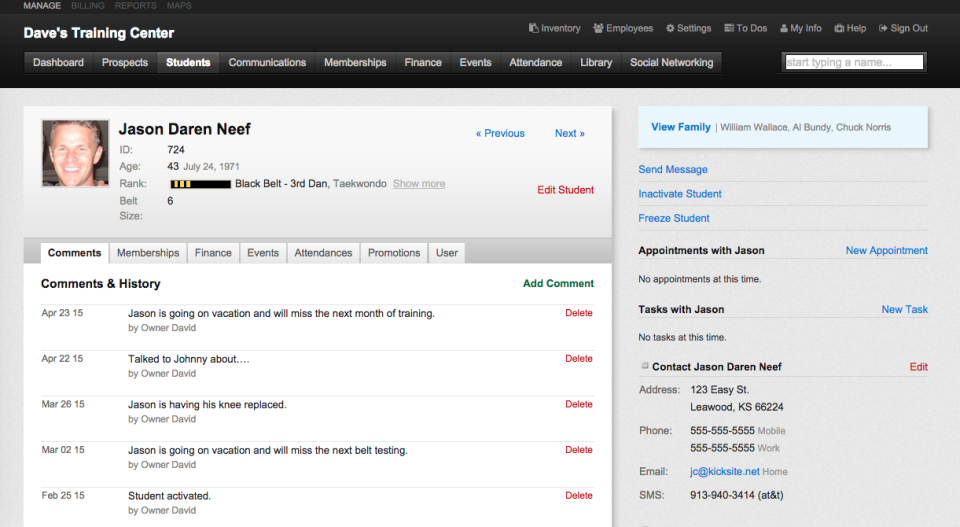Click the July 24, 1971 birth date
This screenshot has height=527, width=960.
click(x=211, y=166)
